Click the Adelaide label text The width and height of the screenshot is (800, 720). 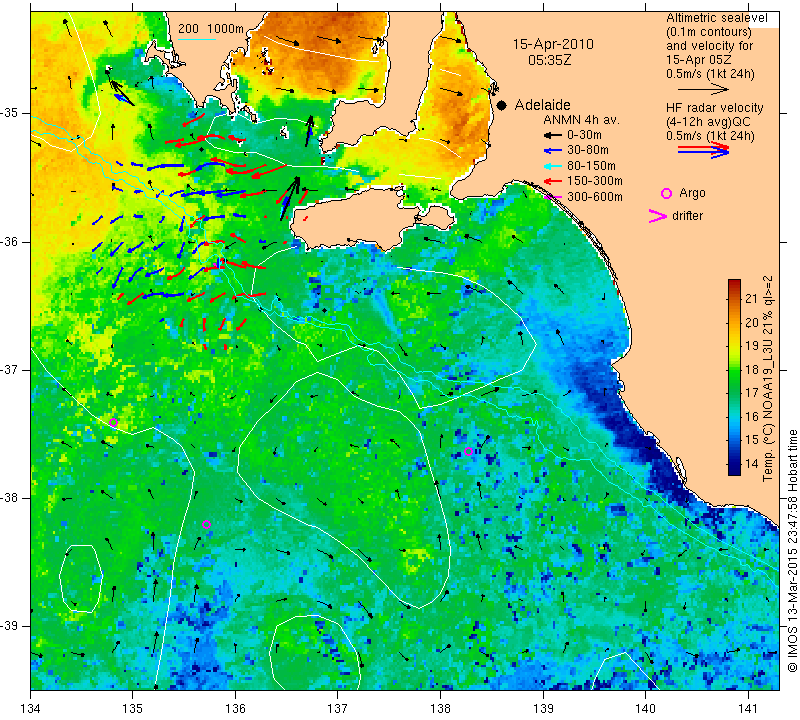pyautogui.click(x=542, y=105)
